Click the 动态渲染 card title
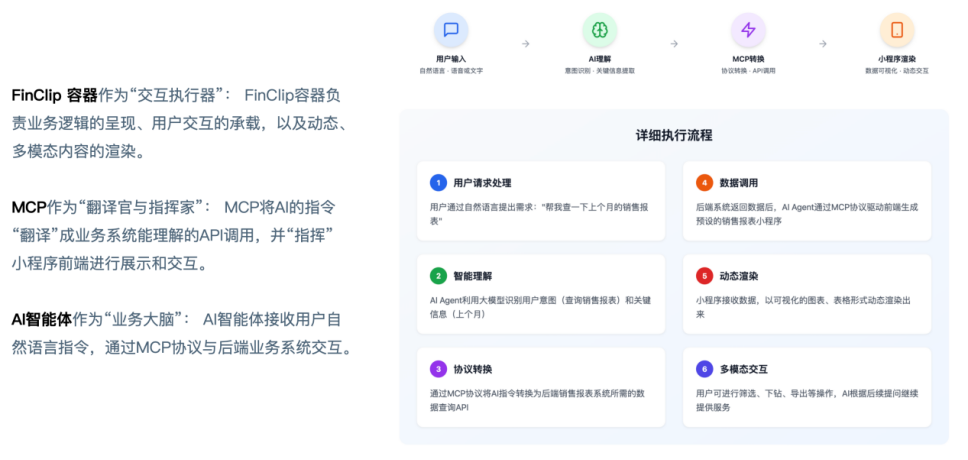Image resolution: width=968 pixels, height=460 pixels. point(739,277)
